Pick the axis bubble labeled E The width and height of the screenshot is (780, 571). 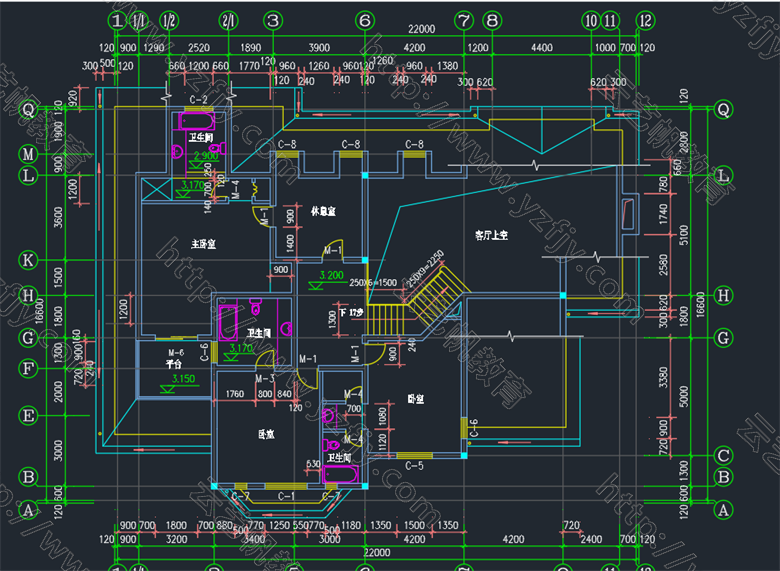tap(29, 415)
